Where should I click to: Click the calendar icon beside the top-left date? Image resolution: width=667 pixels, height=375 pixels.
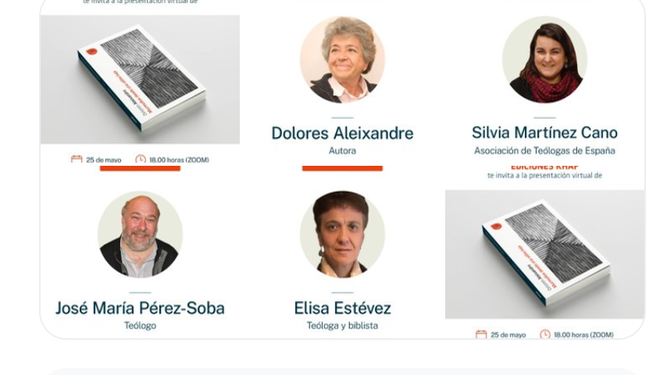77,159
